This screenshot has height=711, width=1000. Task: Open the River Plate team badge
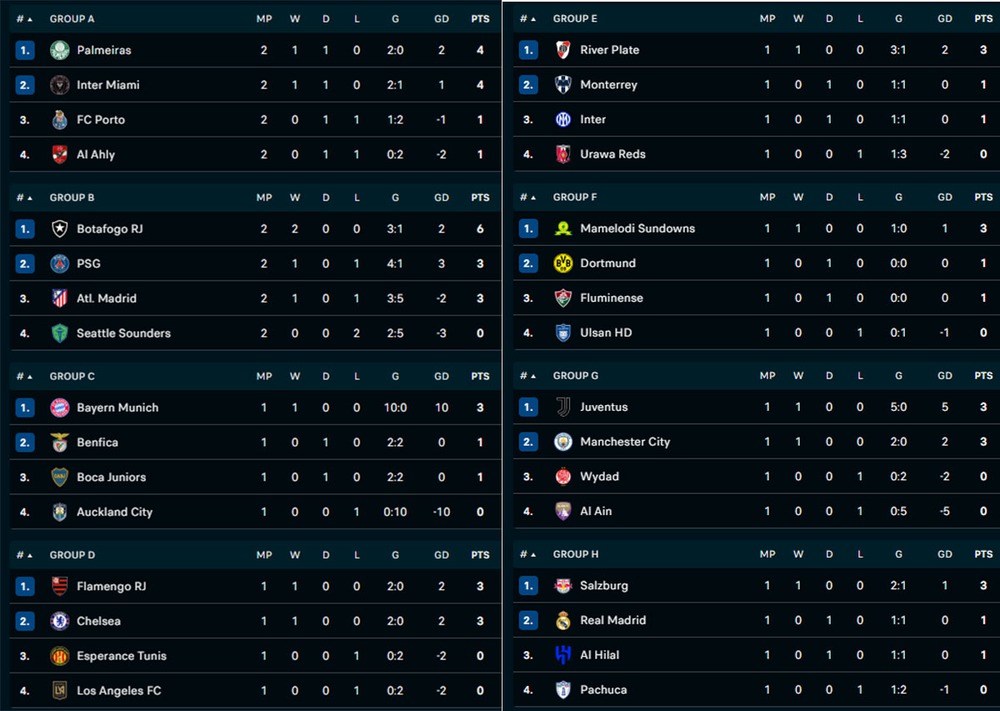563,50
